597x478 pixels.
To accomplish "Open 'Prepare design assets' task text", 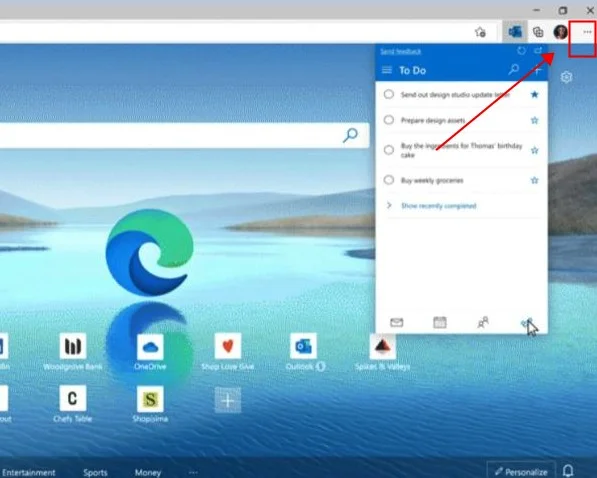I will (x=433, y=120).
